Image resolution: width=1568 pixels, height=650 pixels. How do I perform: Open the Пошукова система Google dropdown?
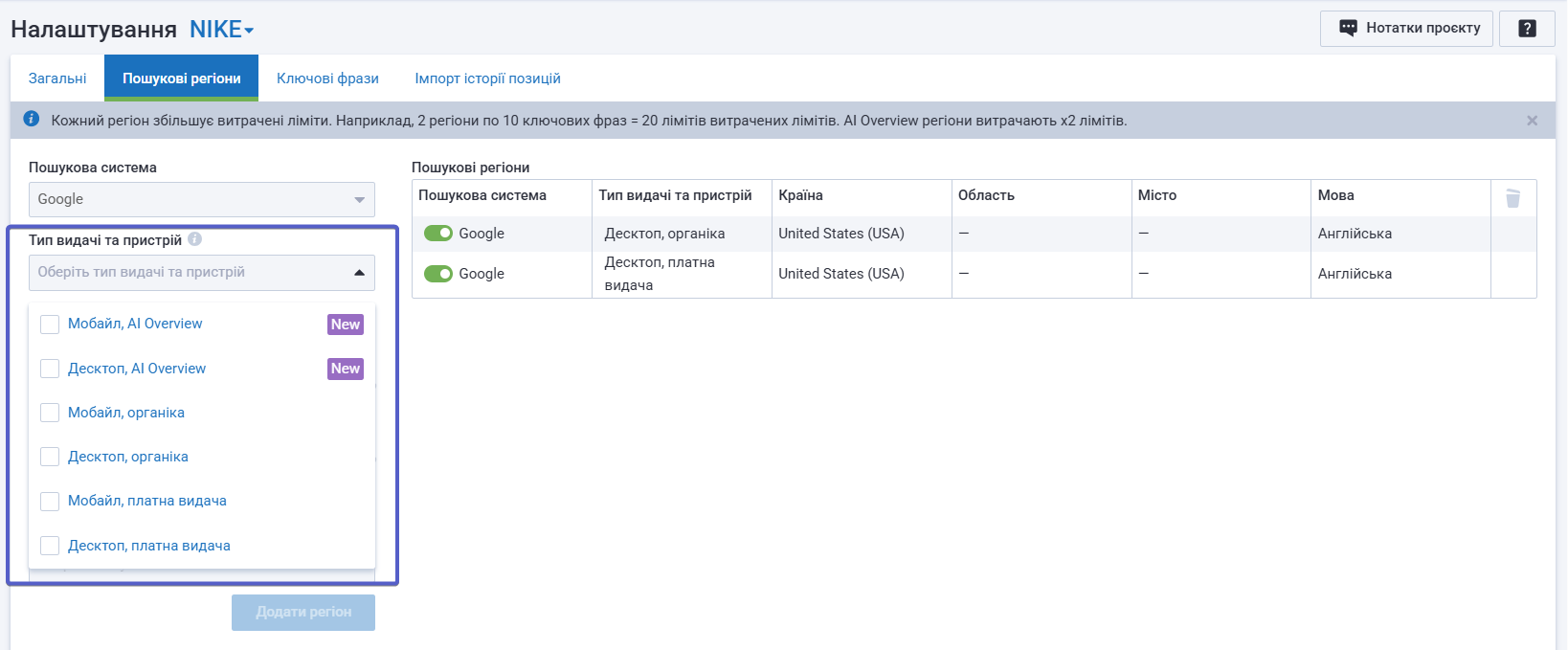(201, 199)
